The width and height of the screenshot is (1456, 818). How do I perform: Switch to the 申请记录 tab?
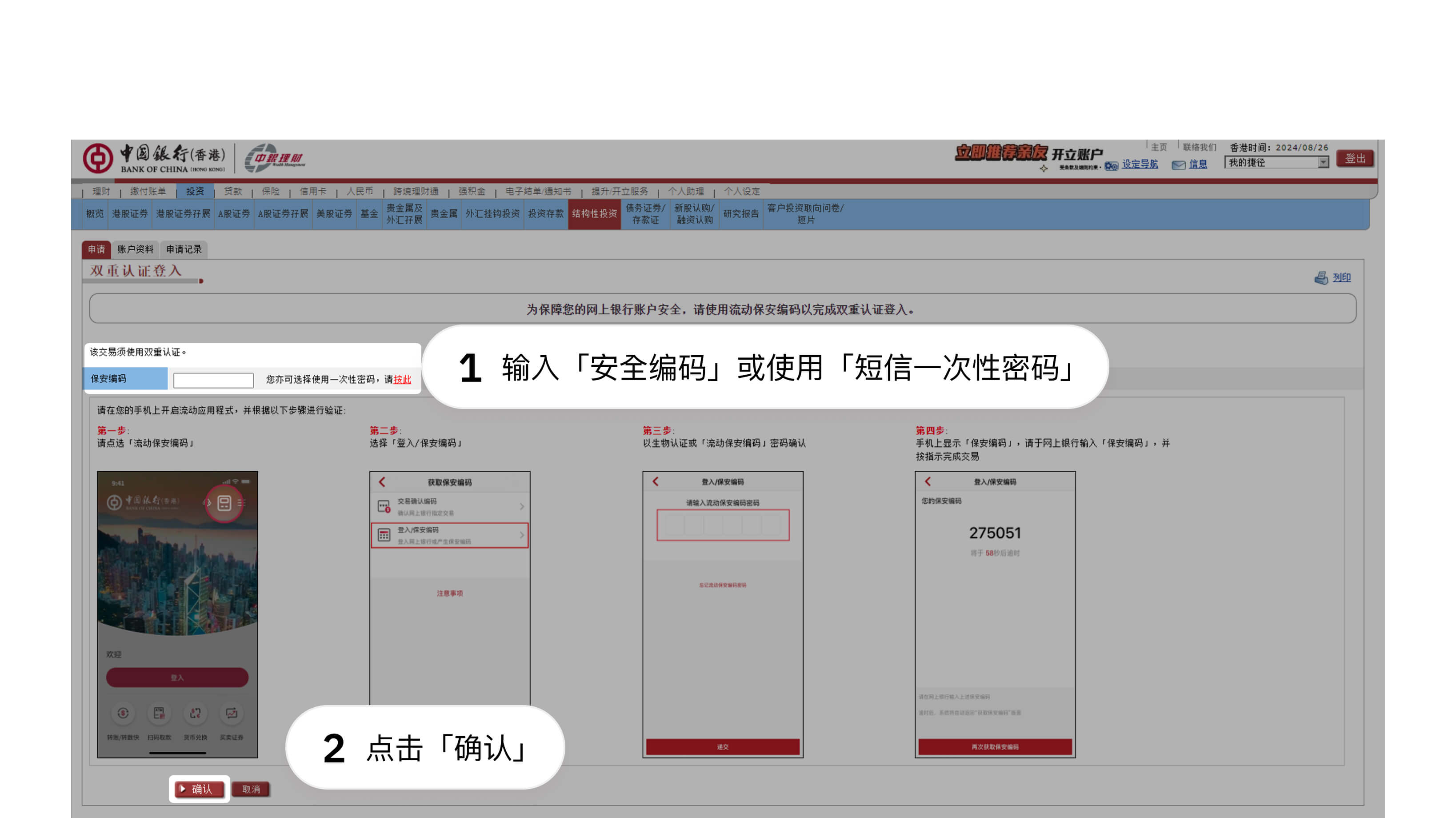184,249
